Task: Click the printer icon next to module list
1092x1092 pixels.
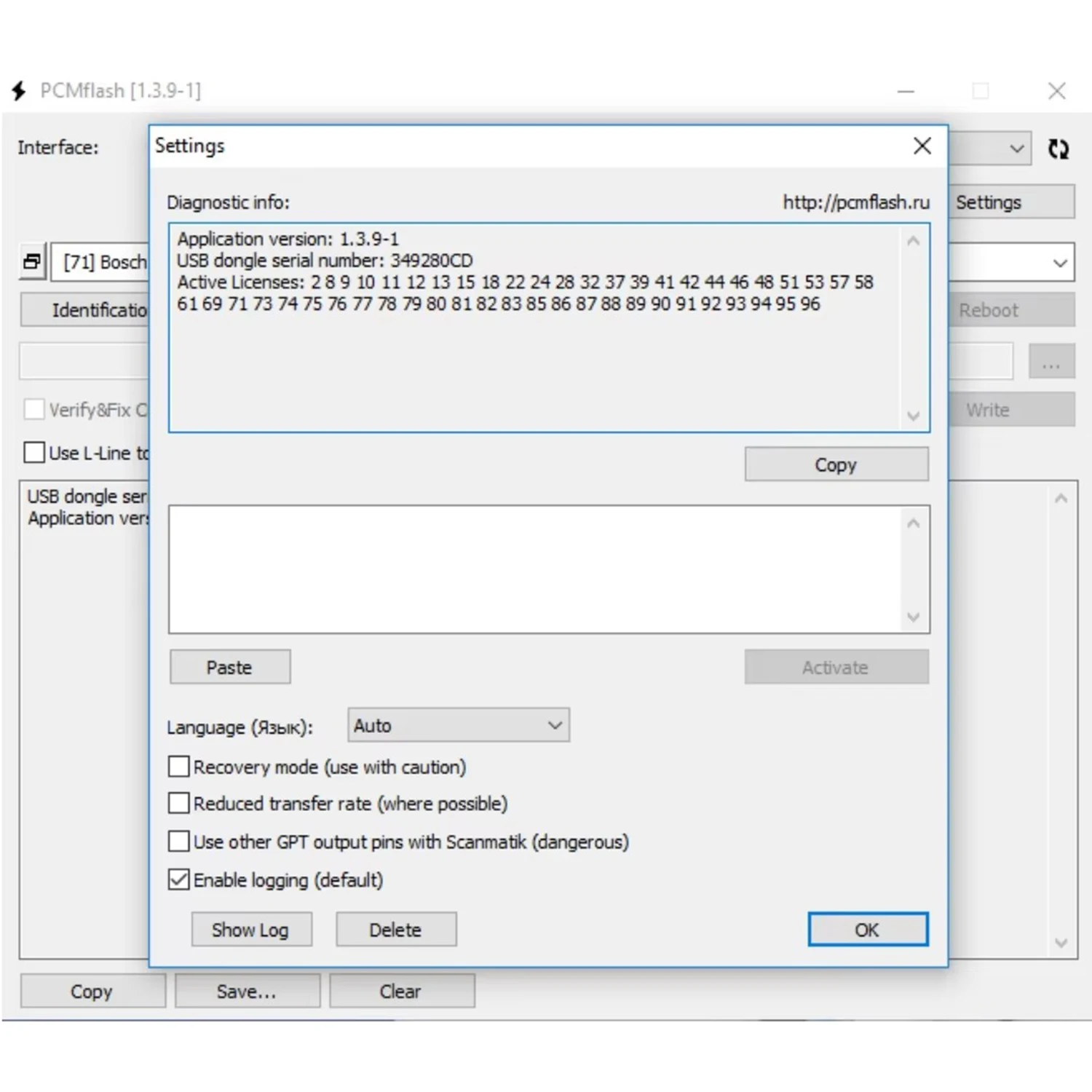Action: pos(31,261)
